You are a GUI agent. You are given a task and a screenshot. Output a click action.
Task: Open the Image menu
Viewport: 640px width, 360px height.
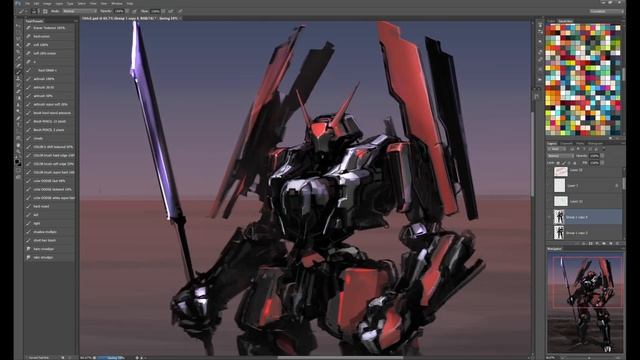tap(47, 3)
